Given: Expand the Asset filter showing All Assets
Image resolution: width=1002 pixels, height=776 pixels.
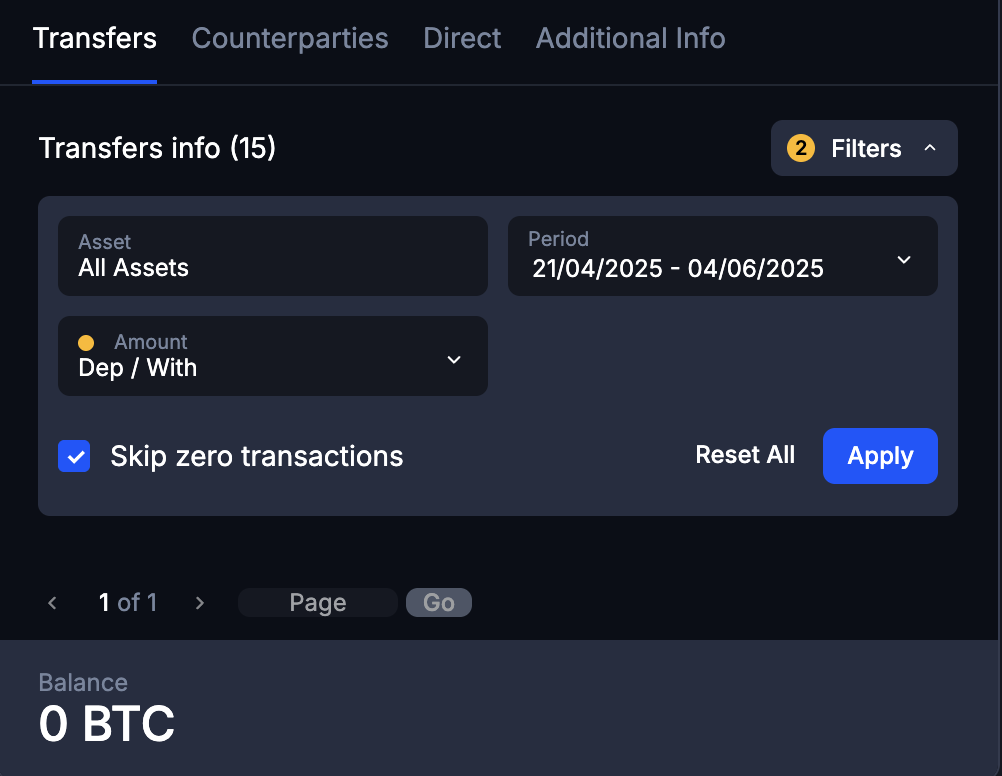Looking at the screenshot, I should pyautogui.click(x=273, y=256).
